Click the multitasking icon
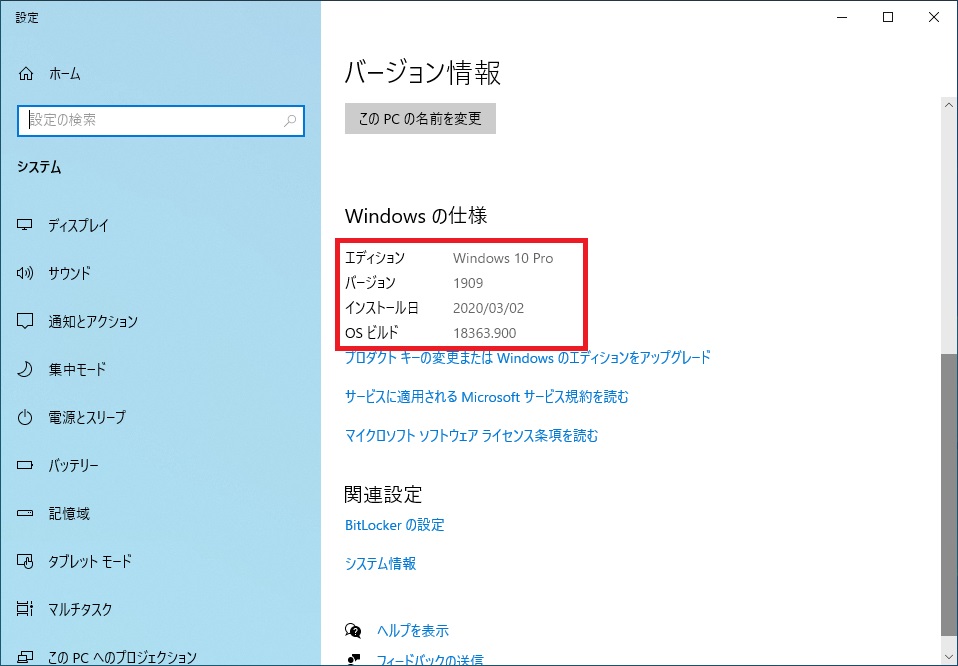 tap(25, 609)
